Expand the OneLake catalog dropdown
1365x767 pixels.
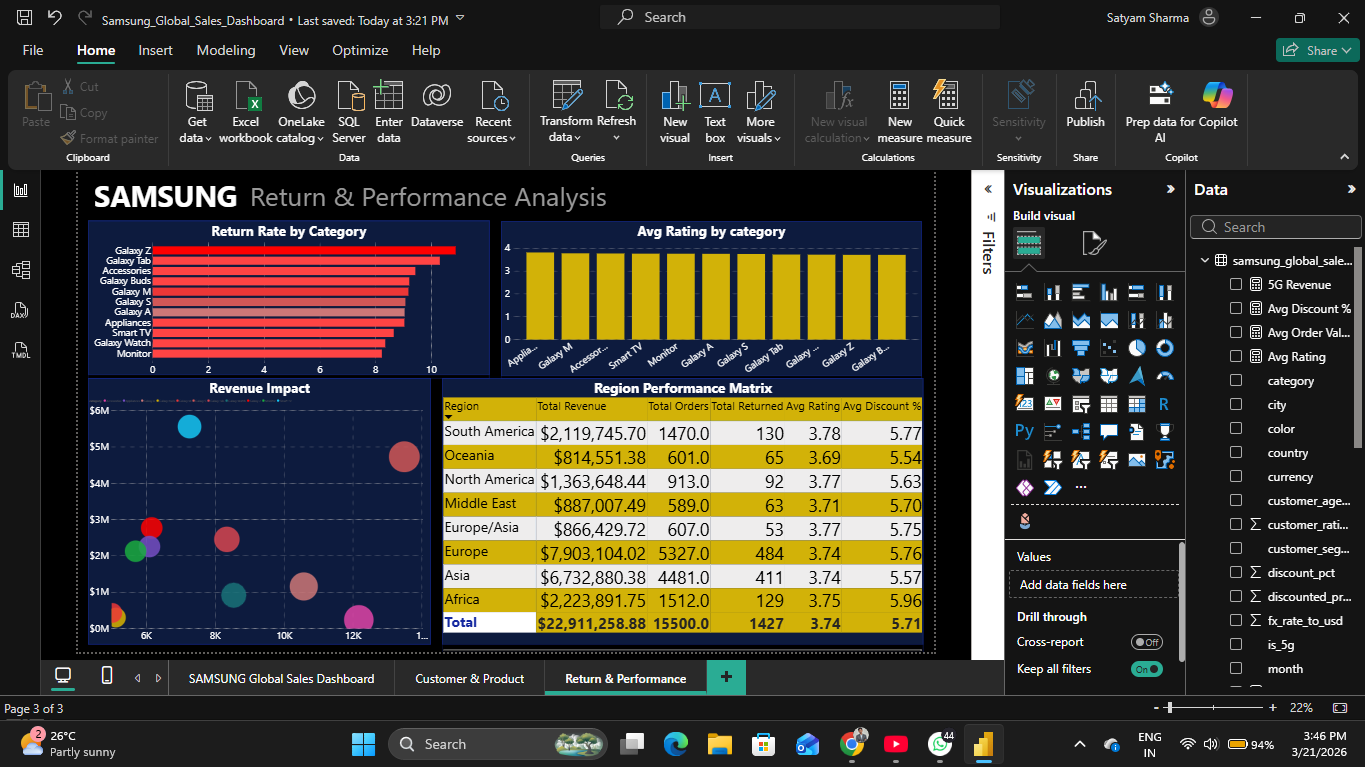click(301, 112)
